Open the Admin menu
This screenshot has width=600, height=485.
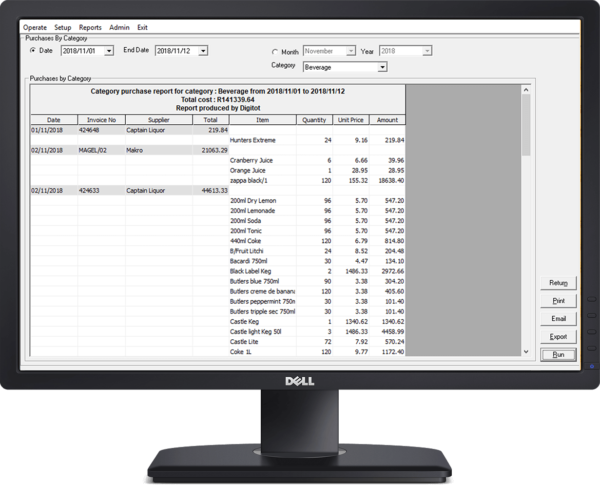[119, 28]
